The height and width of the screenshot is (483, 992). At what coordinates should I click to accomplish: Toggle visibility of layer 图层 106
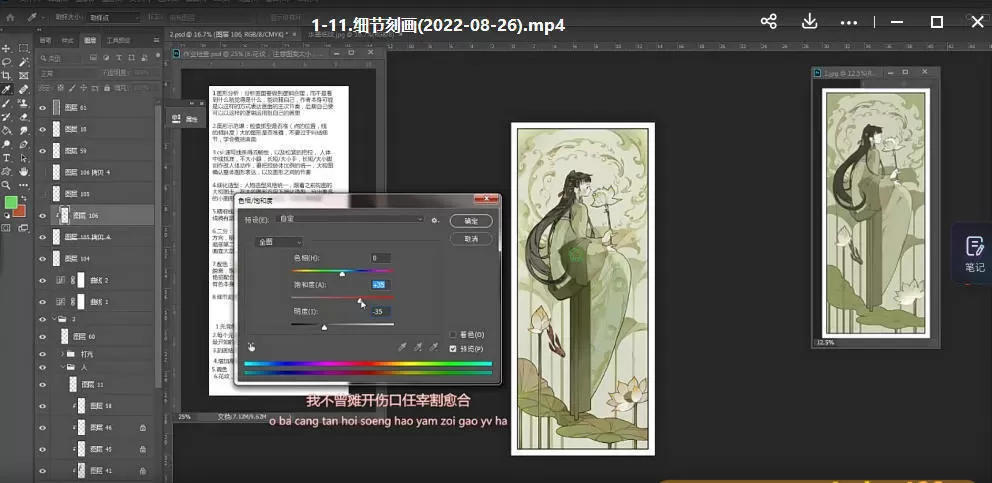click(43, 216)
